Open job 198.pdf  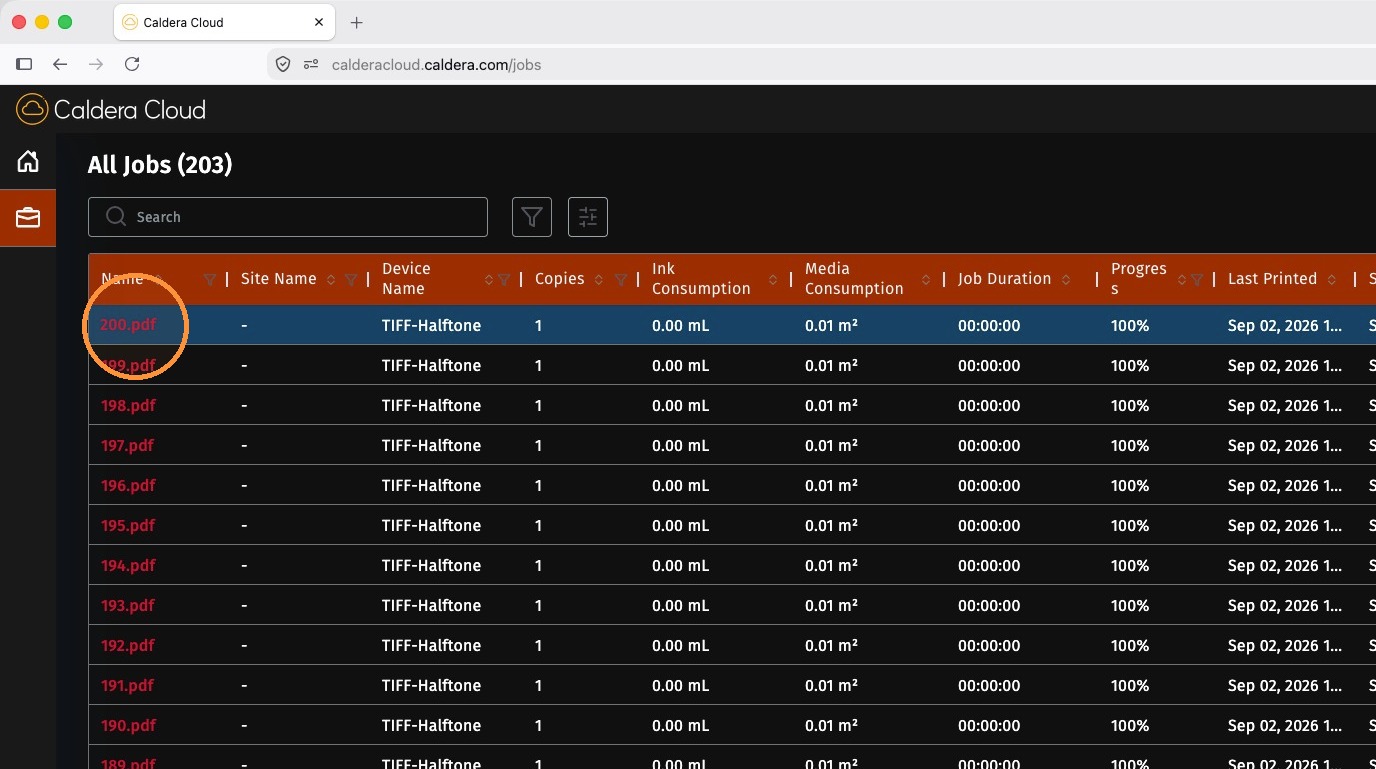tap(128, 405)
